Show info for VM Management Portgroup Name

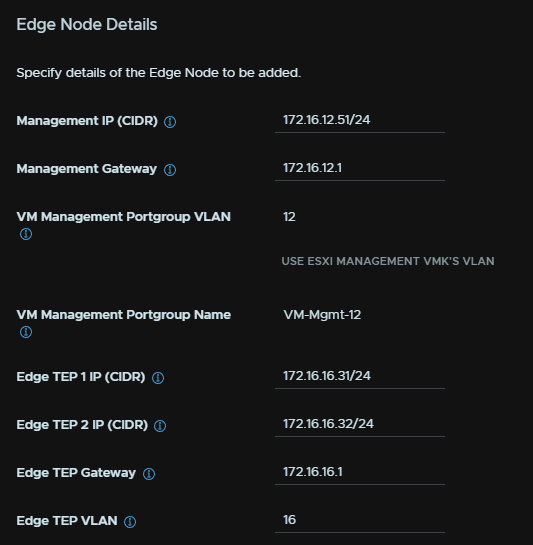(26, 332)
